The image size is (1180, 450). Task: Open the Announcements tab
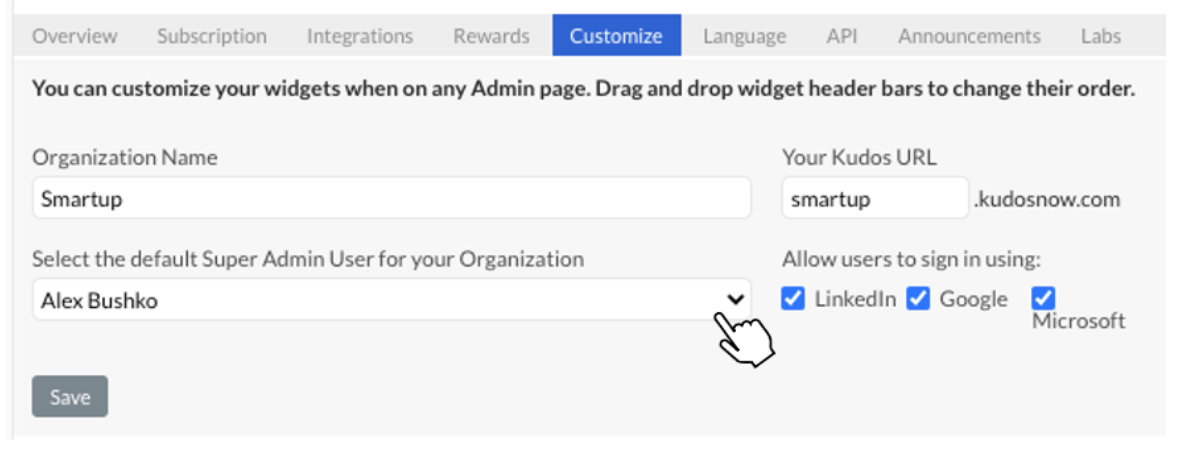[x=969, y=35]
